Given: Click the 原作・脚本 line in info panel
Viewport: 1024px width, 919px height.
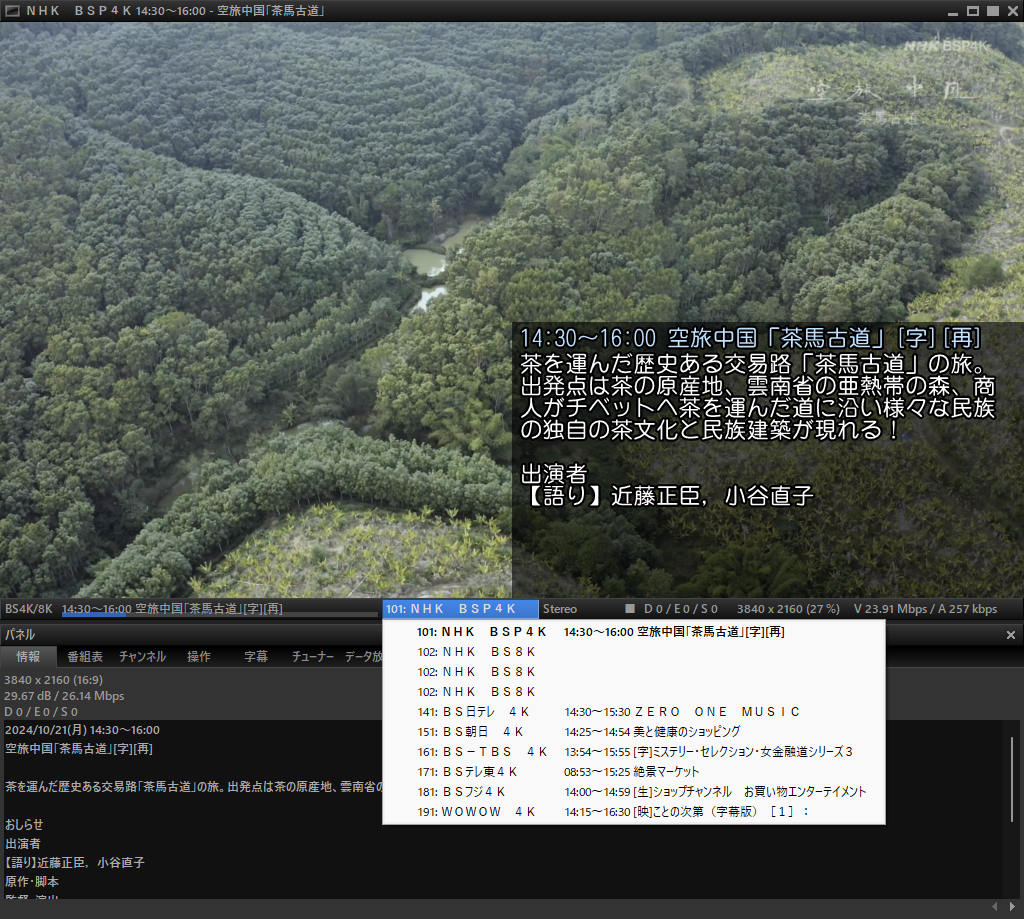Looking at the screenshot, I should 31,881.
